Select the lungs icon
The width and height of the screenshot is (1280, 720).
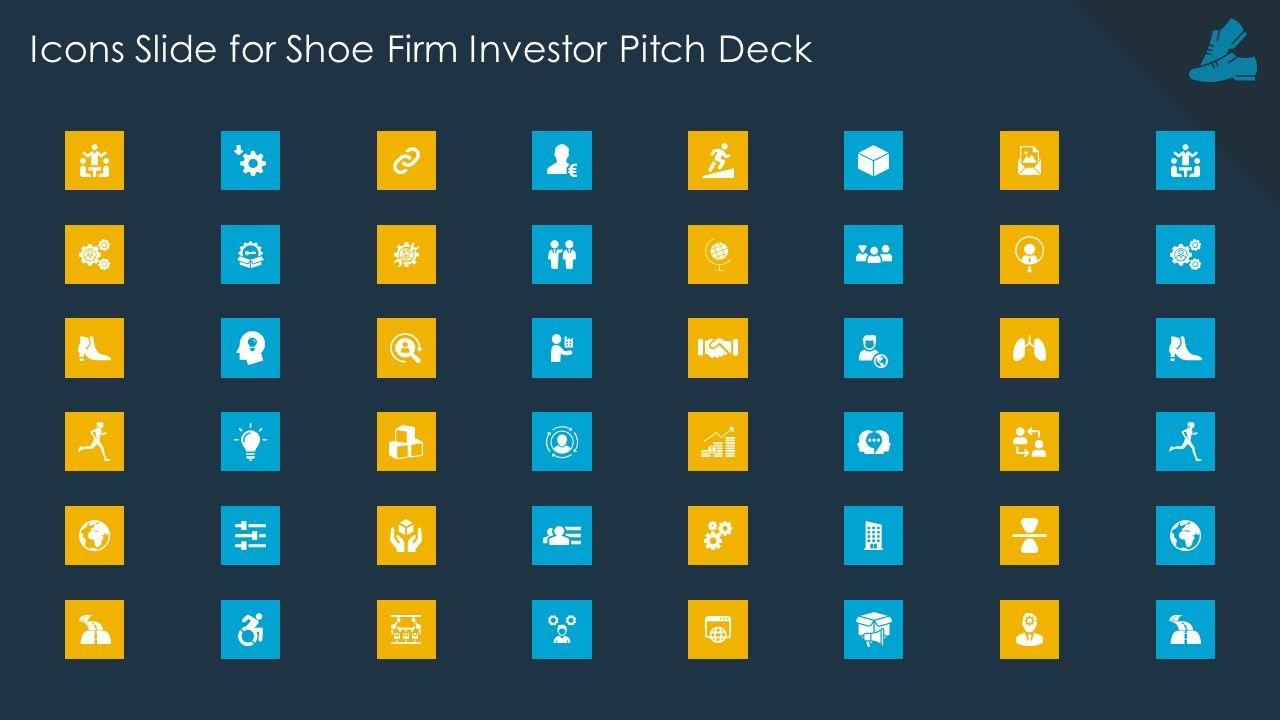(1029, 348)
